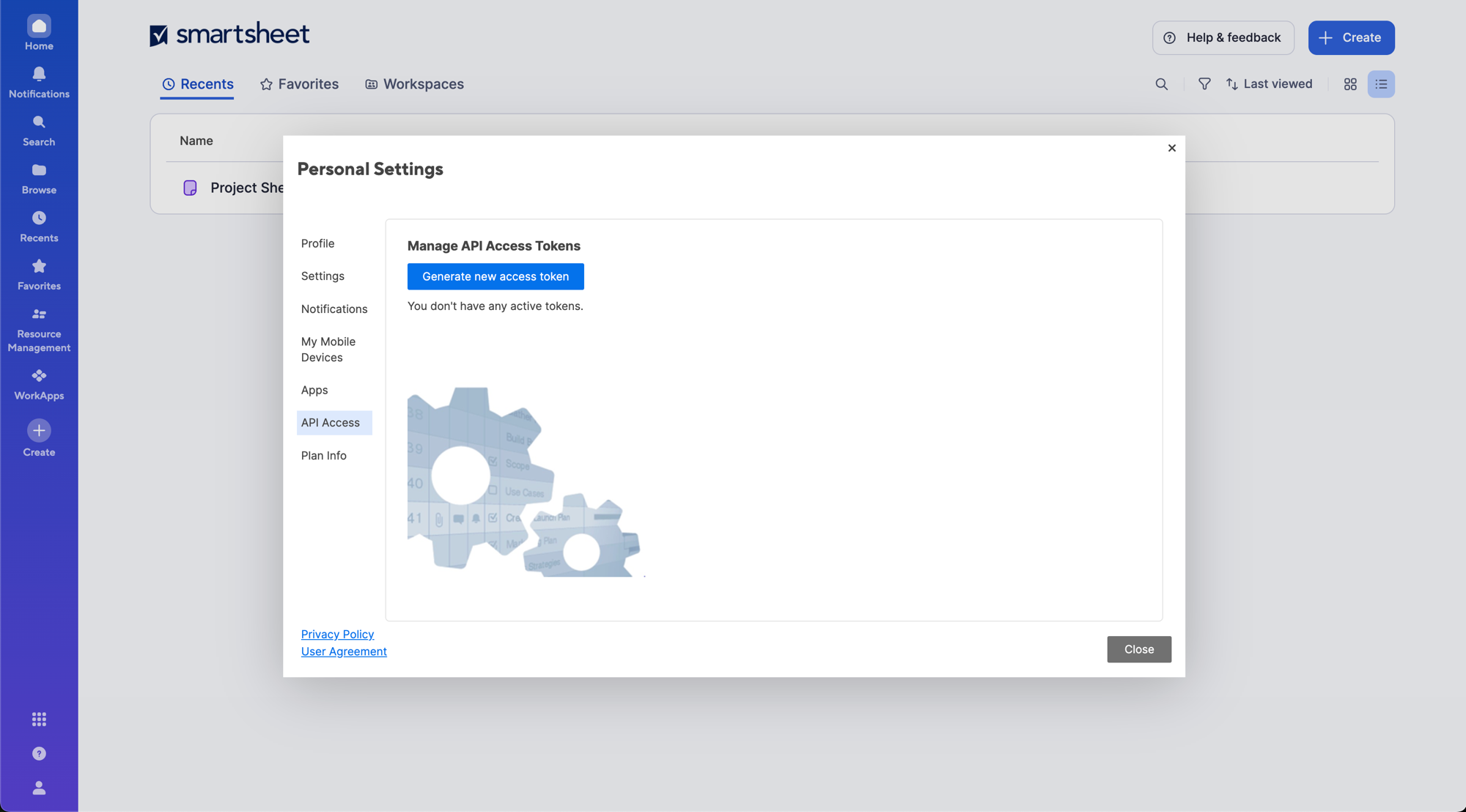Select API Access in Personal Settings

coord(334,423)
